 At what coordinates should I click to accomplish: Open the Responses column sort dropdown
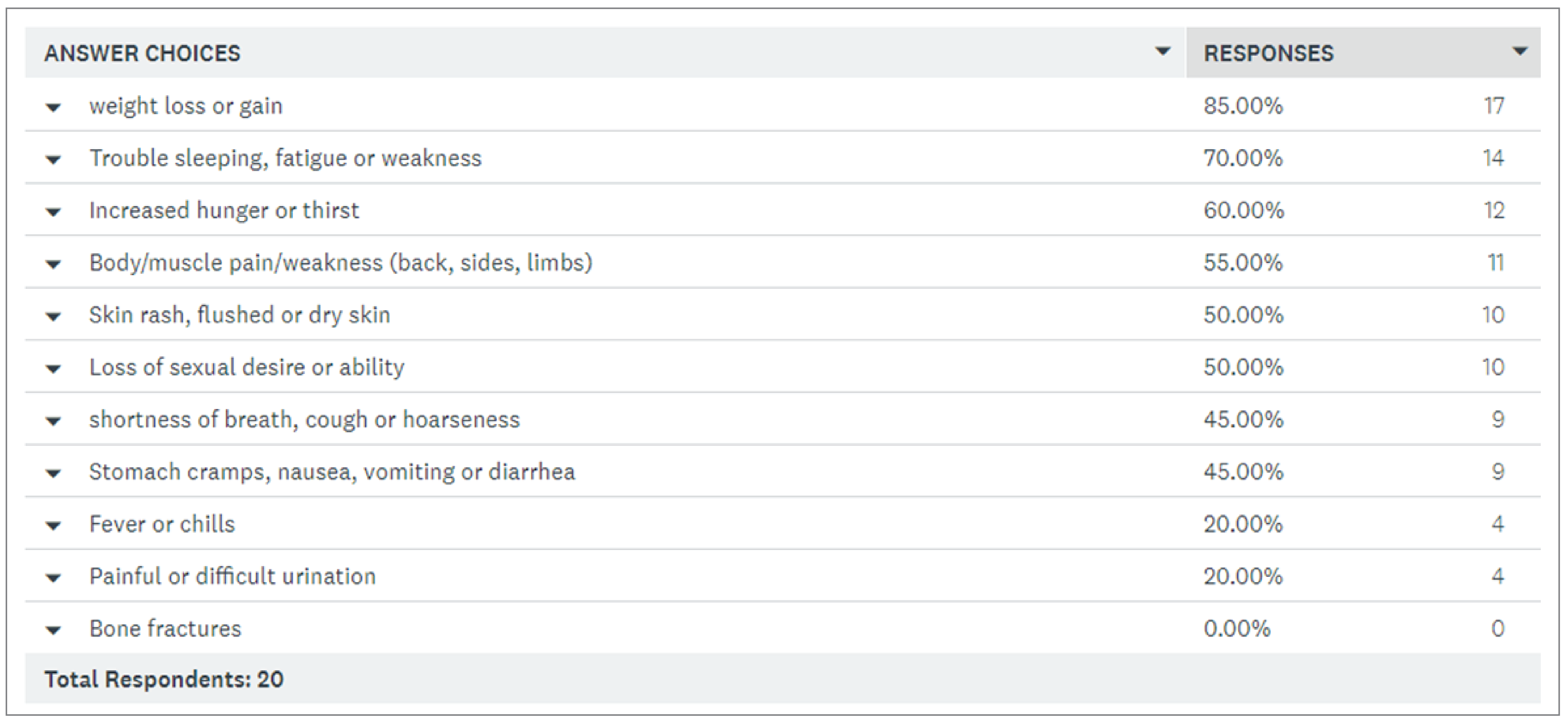[x=1519, y=52]
